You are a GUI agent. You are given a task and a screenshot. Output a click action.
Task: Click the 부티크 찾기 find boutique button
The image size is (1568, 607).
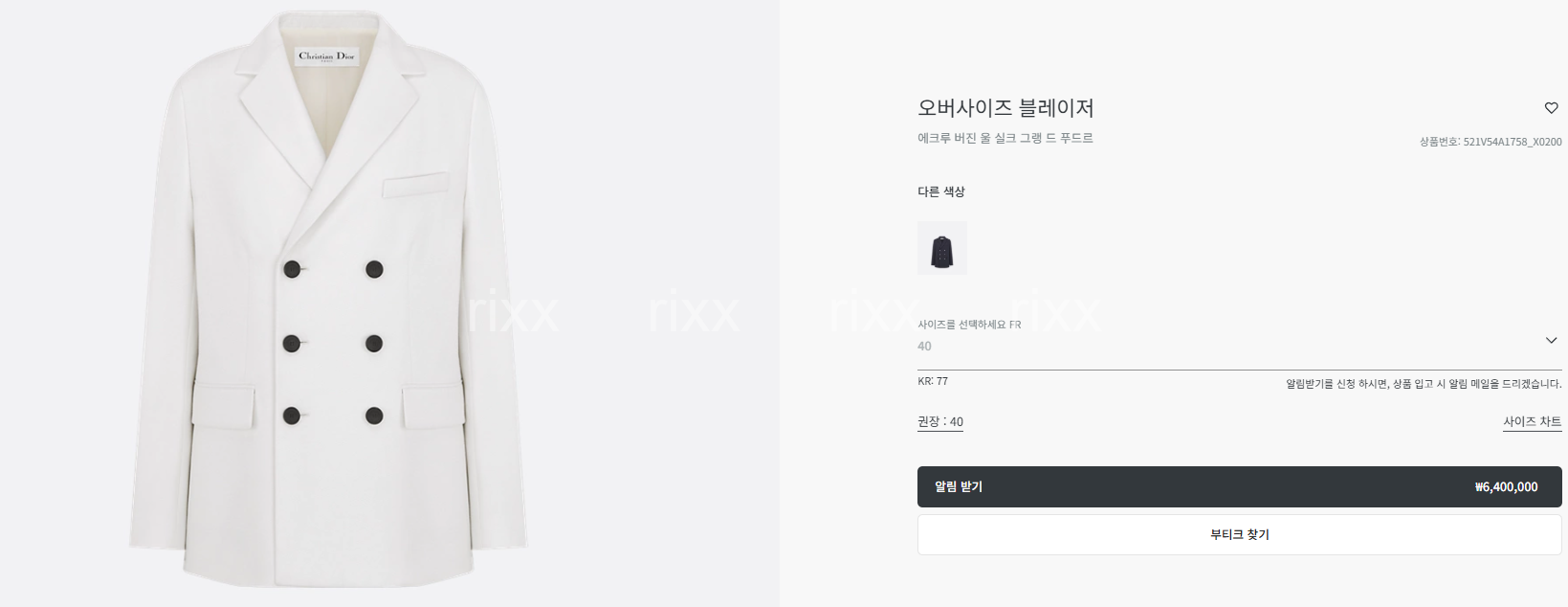click(x=1239, y=534)
